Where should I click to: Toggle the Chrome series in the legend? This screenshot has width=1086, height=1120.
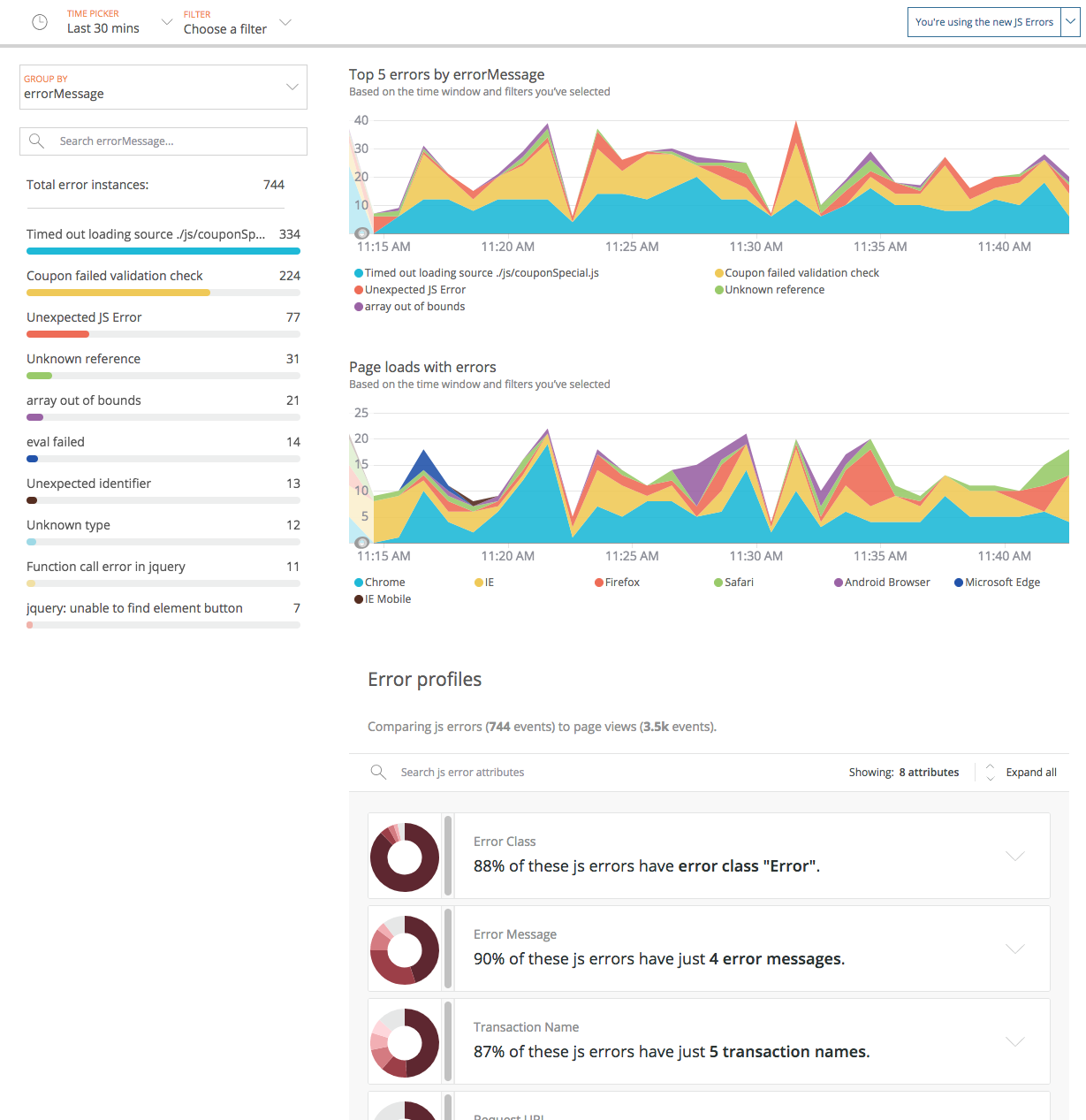coord(359,582)
